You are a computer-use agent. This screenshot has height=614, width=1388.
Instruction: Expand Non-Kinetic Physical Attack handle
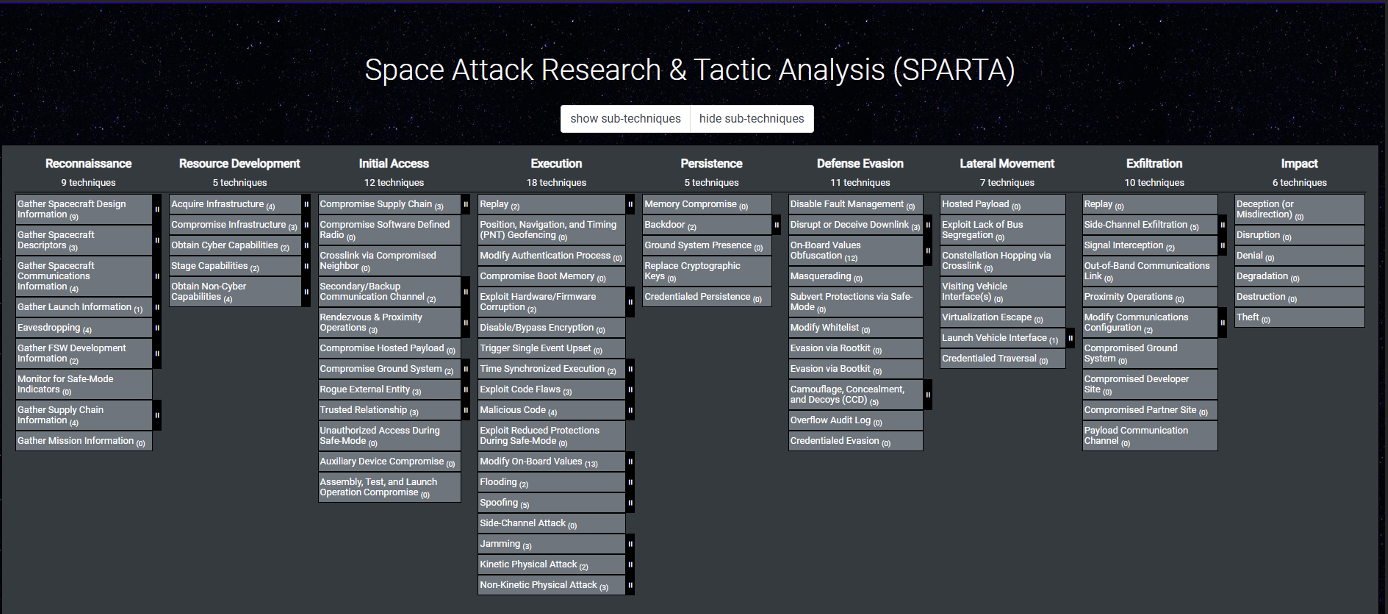[x=630, y=585]
